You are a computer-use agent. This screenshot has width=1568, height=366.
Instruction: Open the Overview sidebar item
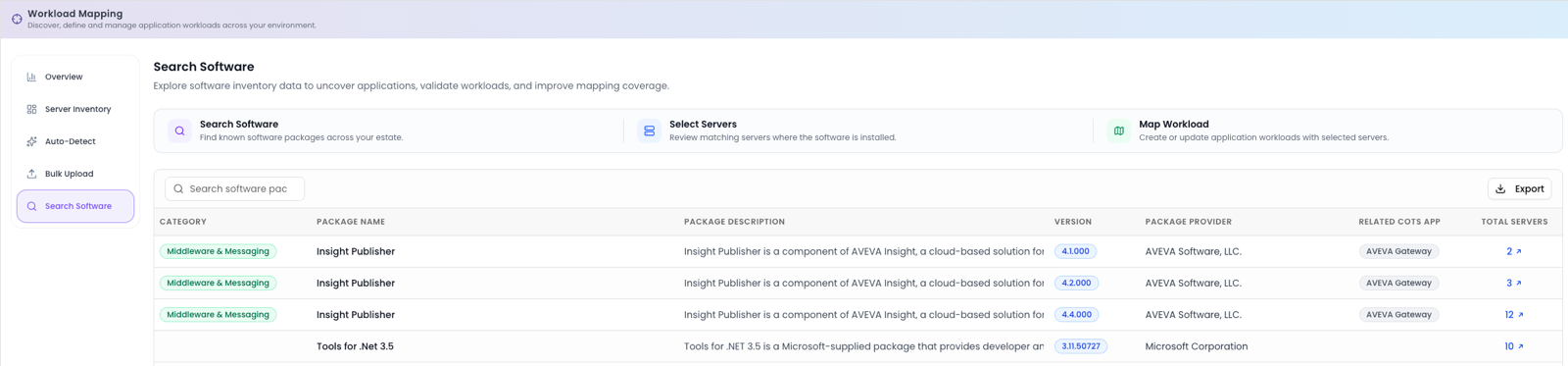coord(75,77)
